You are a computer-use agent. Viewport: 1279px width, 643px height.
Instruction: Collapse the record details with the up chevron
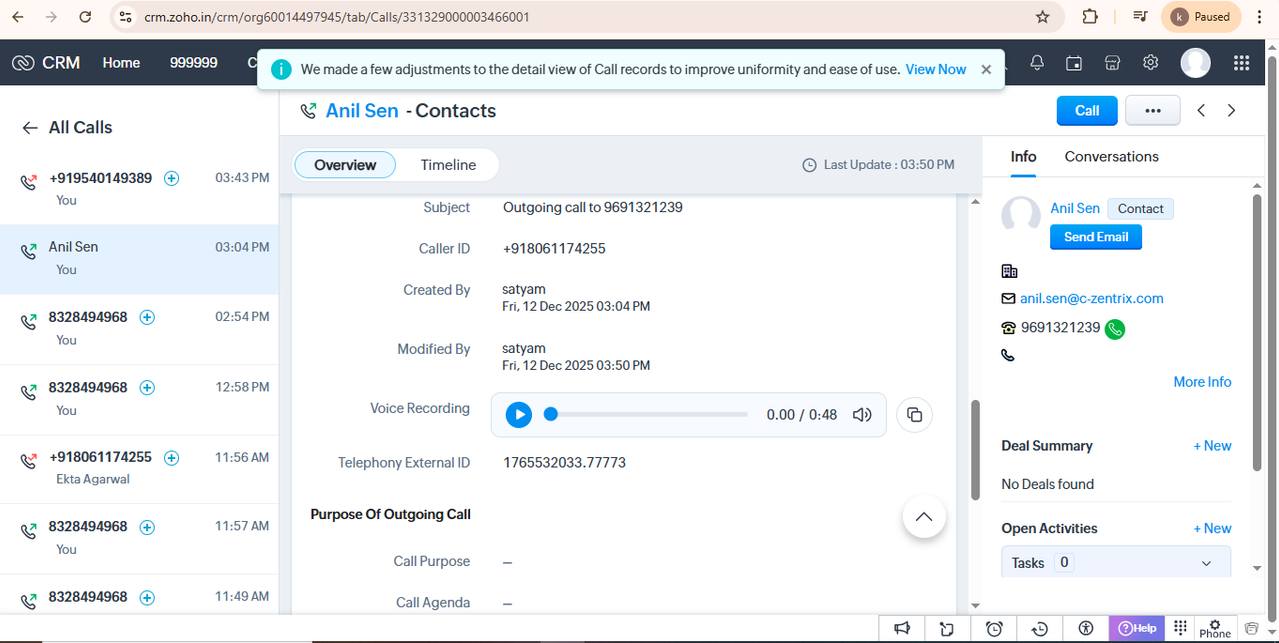click(x=923, y=516)
